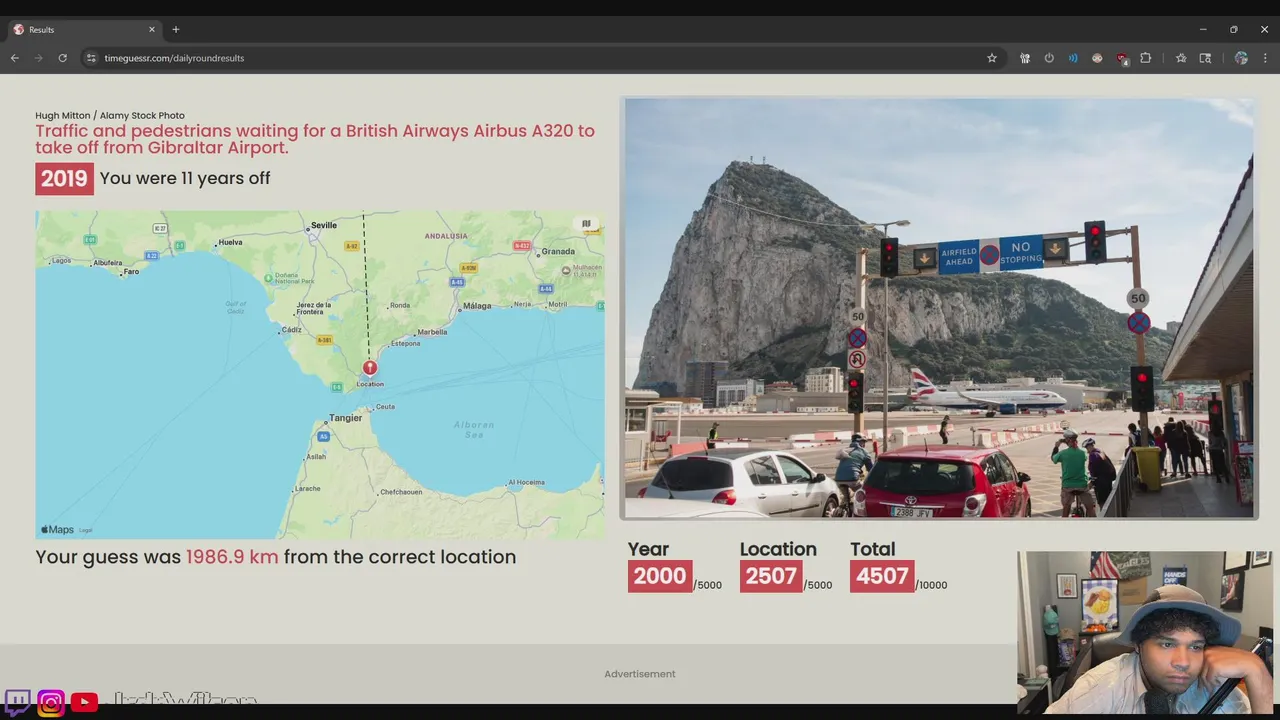The width and height of the screenshot is (1280, 720).
Task: Click the Total score 4507 badge
Action: coord(882,576)
